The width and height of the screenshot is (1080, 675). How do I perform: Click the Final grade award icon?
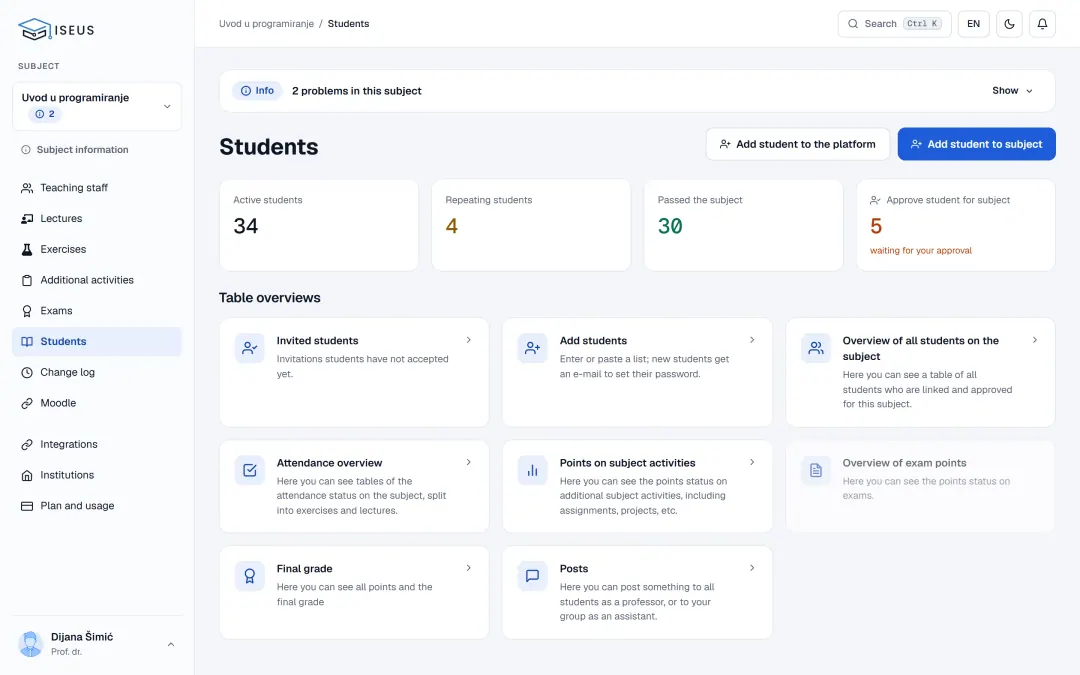click(250, 576)
